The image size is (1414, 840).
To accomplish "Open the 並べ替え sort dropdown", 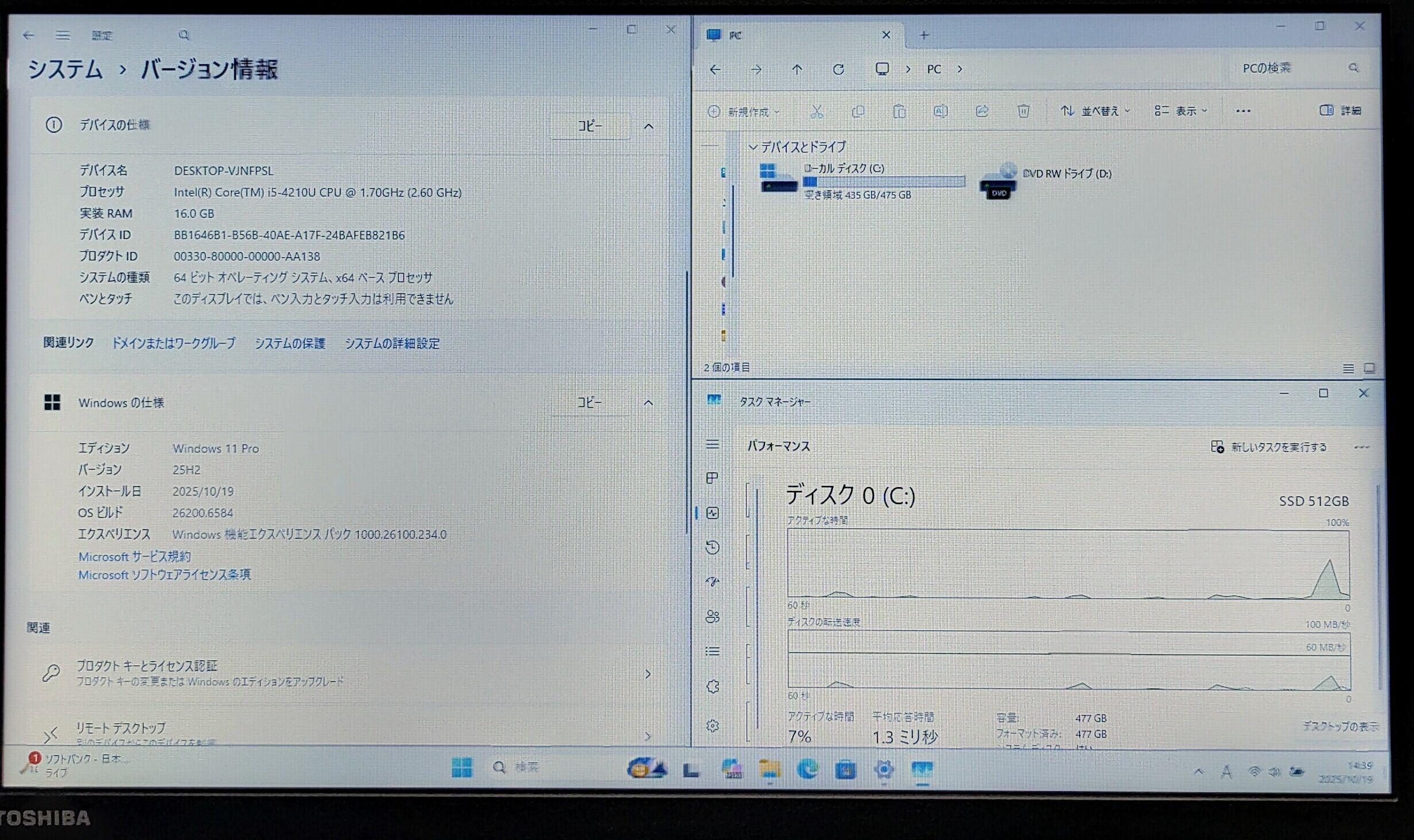I will [1095, 111].
